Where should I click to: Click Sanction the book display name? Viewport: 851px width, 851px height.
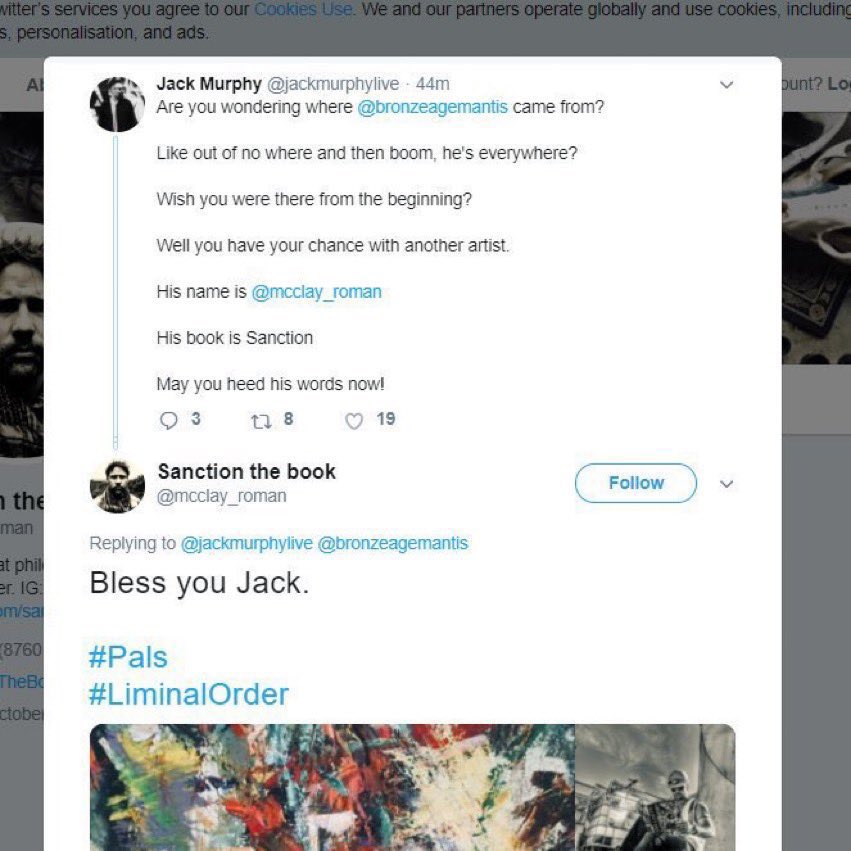click(246, 471)
